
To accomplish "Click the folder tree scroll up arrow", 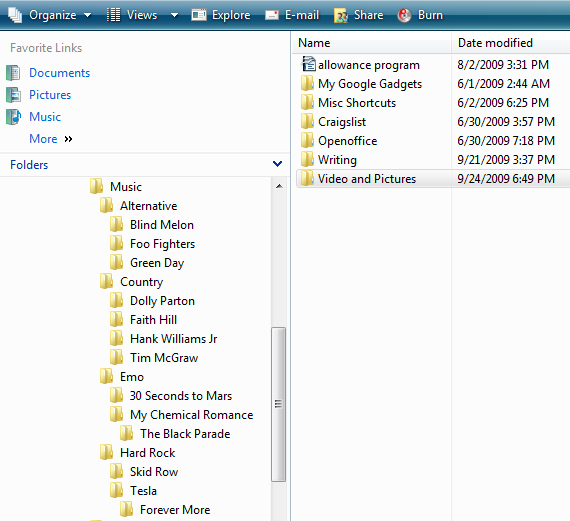I will [x=279, y=187].
